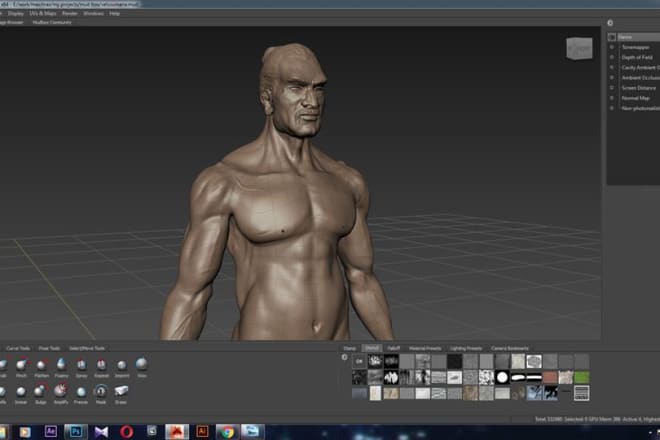
Task: Select the Pinch sculpt tool
Action: (21, 365)
